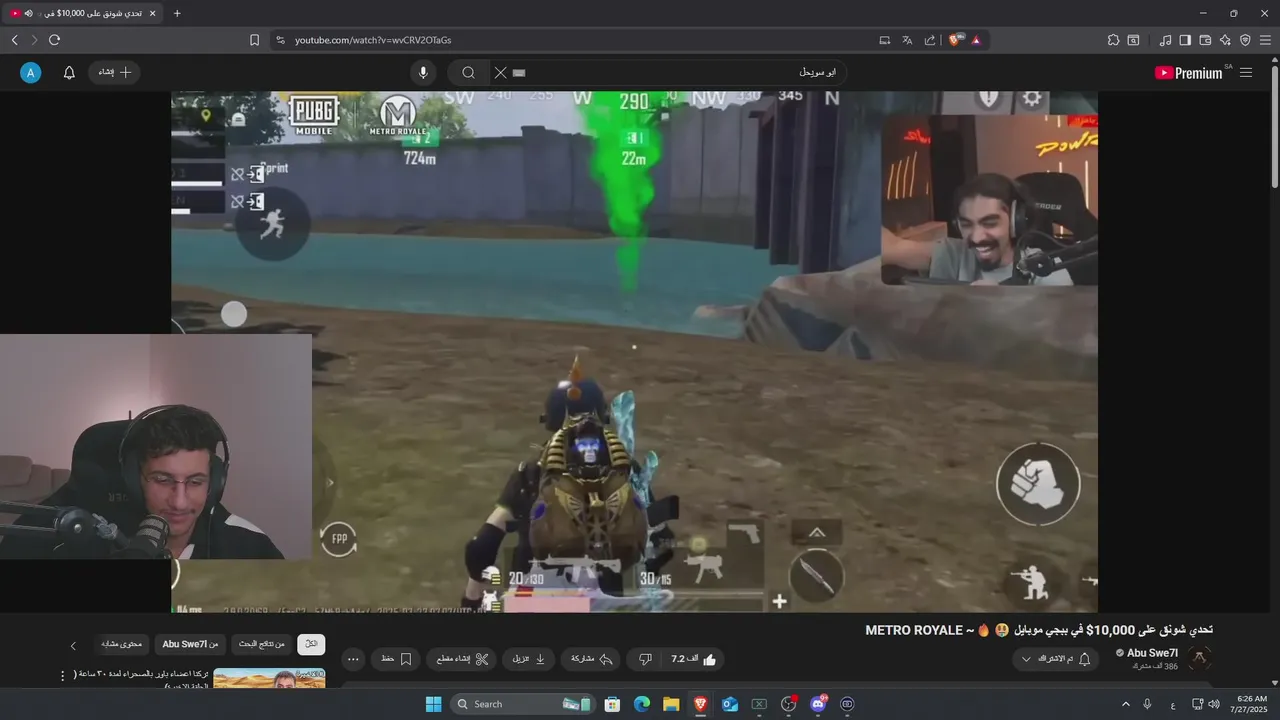Open Abu Swe7l channel name
The height and width of the screenshot is (720, 1280).
coord(1152,653)
